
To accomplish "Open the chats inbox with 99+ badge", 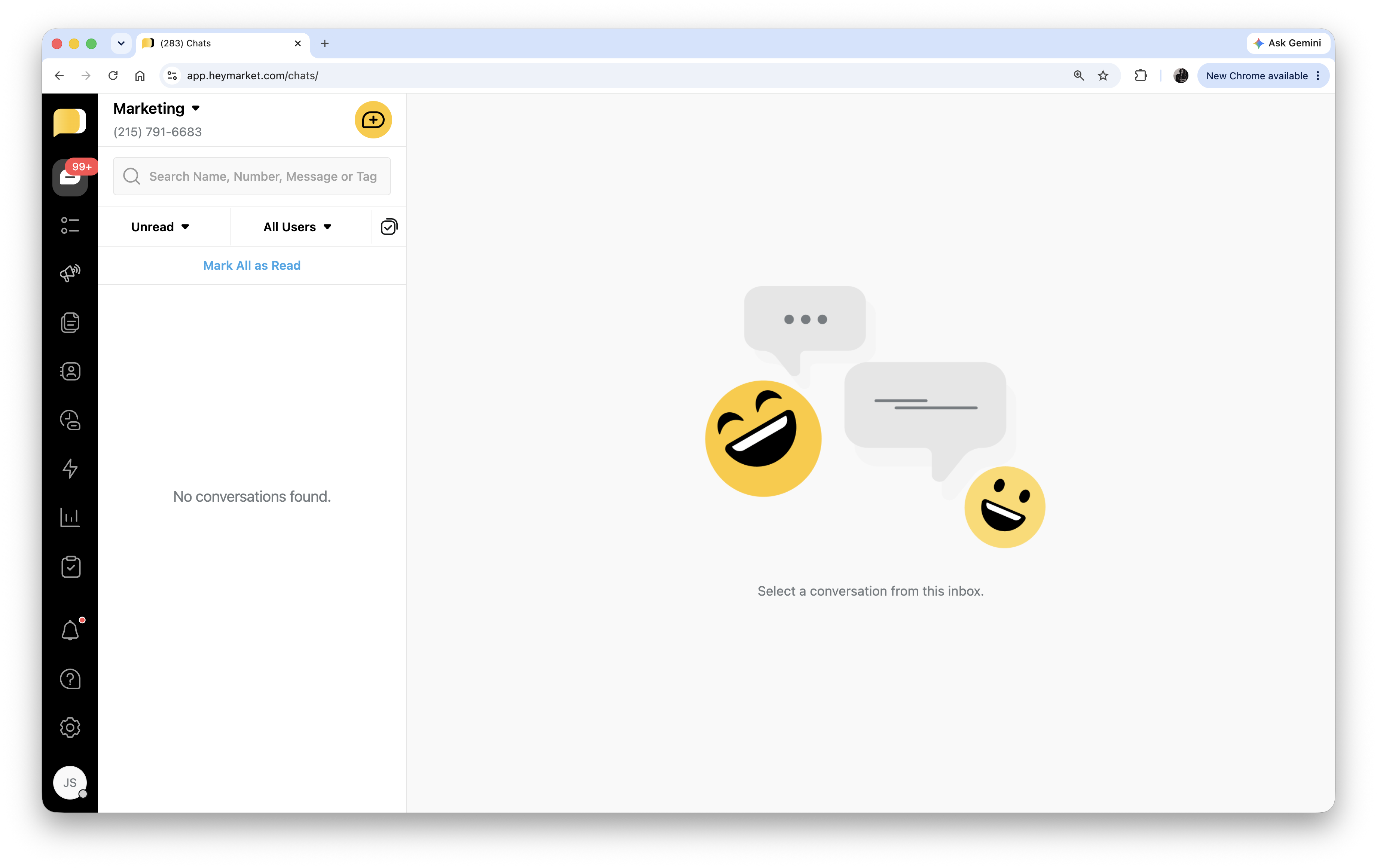I will tap(70, 177).
